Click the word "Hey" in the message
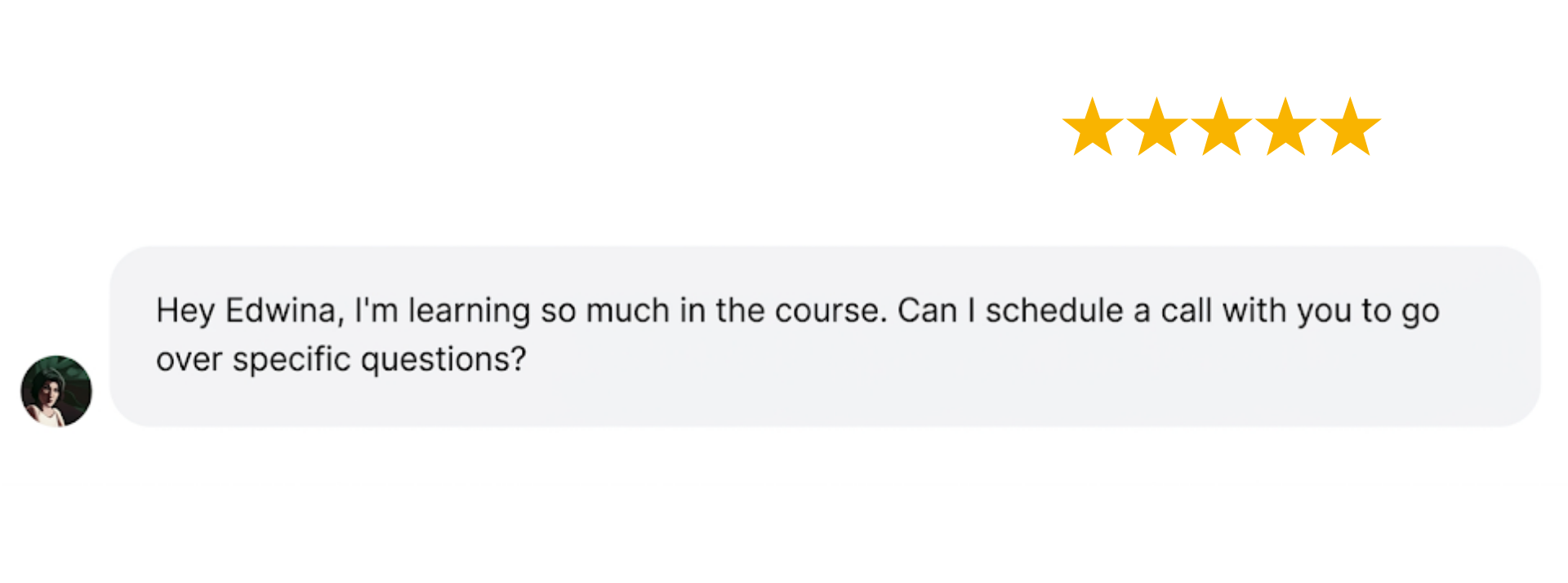 click(x=185, y=312)
